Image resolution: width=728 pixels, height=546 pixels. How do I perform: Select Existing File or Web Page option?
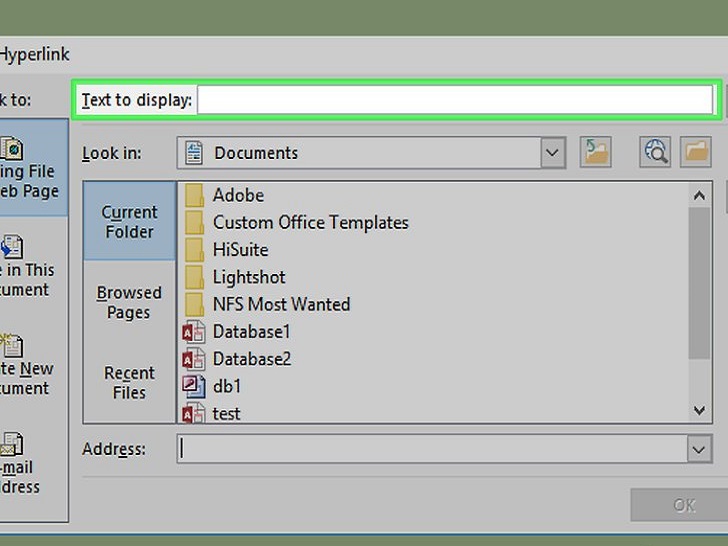click(32, 168)
